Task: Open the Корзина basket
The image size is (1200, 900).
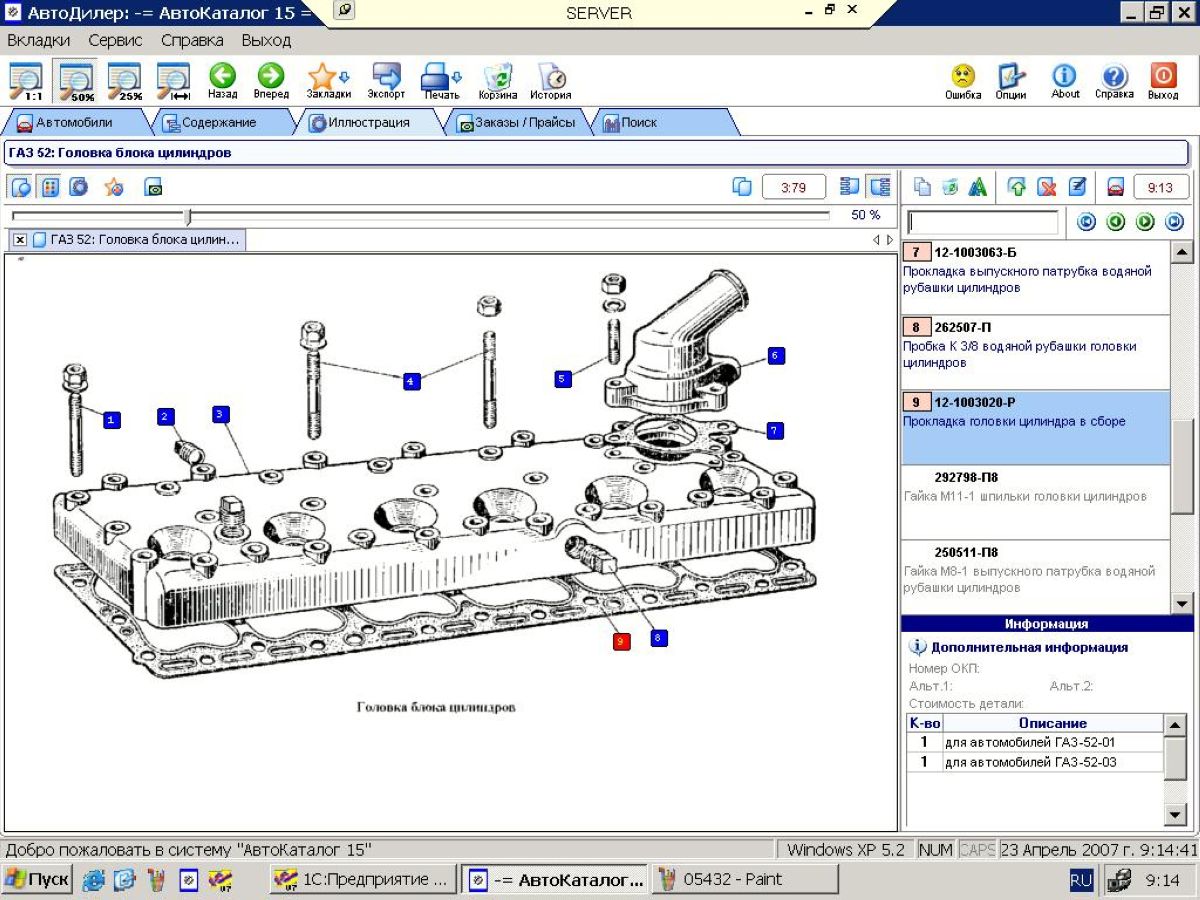Action: pos(497,81)
